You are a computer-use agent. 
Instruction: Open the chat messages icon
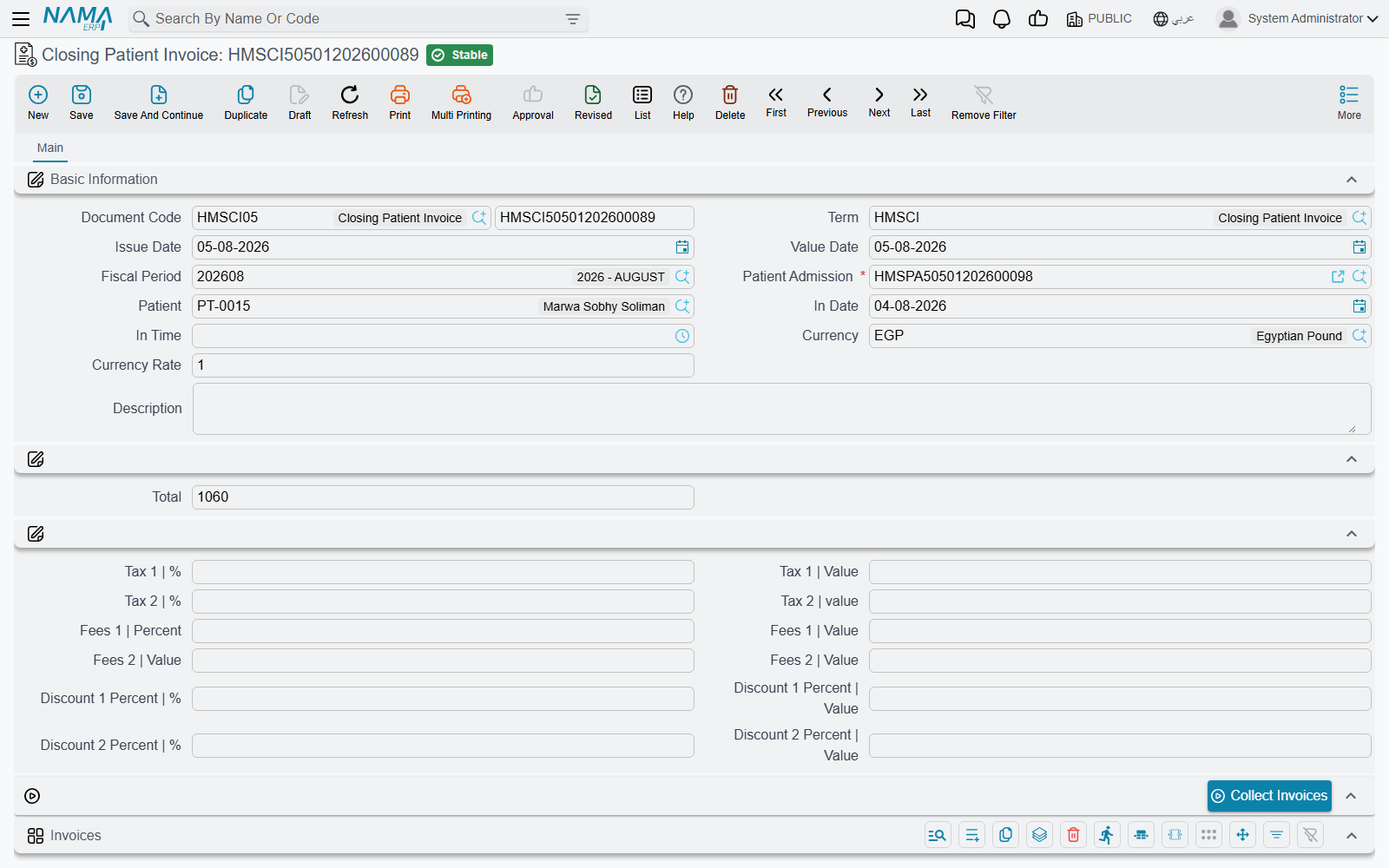964,18
